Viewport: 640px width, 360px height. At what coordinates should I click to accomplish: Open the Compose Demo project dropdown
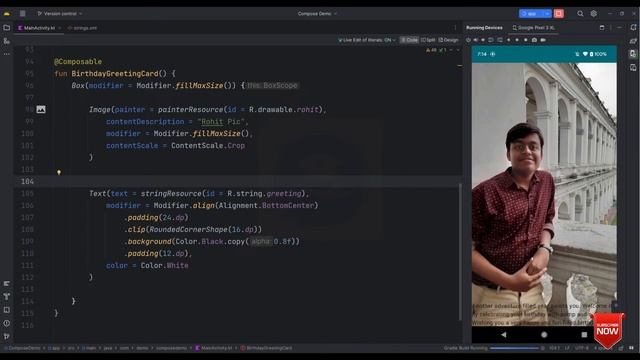[x=317, y=13]
